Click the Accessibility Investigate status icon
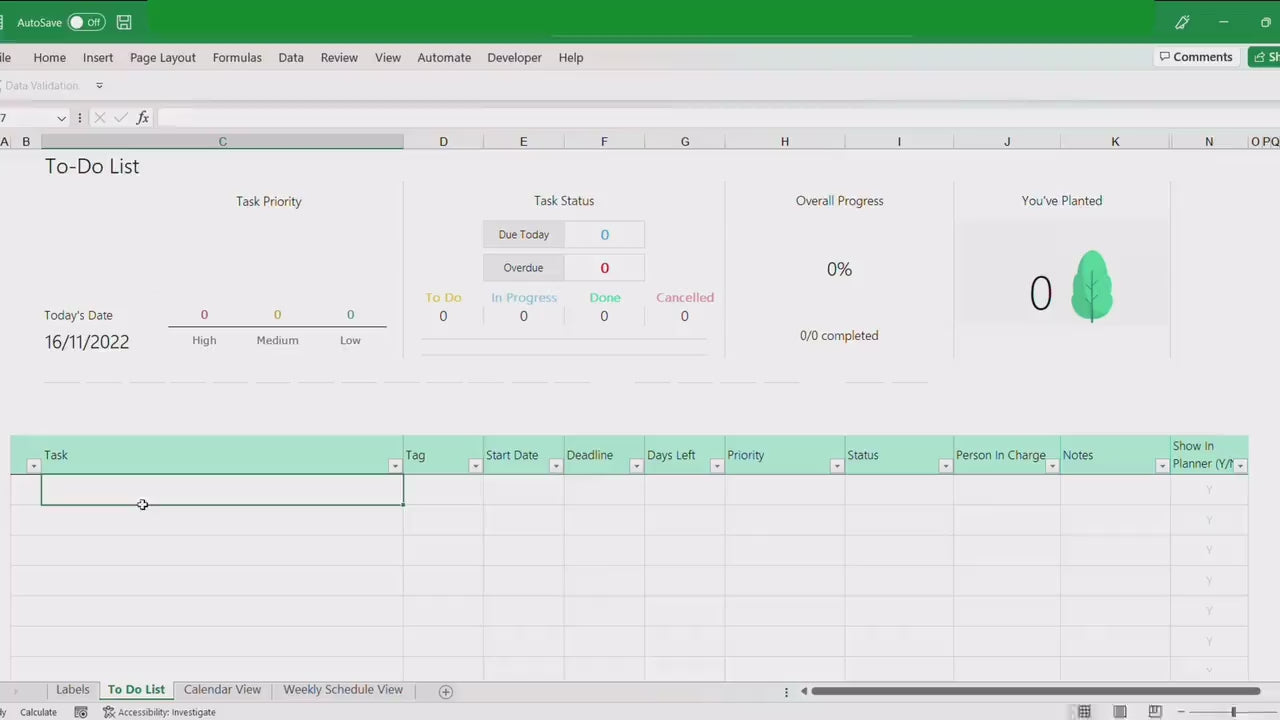Viewport: 1280px width, 720px height. point(109,712)
